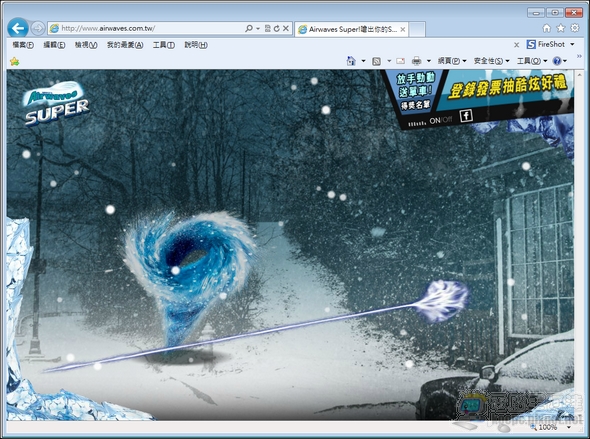Expand the 安全性(S) dropdown menu
Screen dimensions: 590x439
pyautogui.click(x=491, y=61)
